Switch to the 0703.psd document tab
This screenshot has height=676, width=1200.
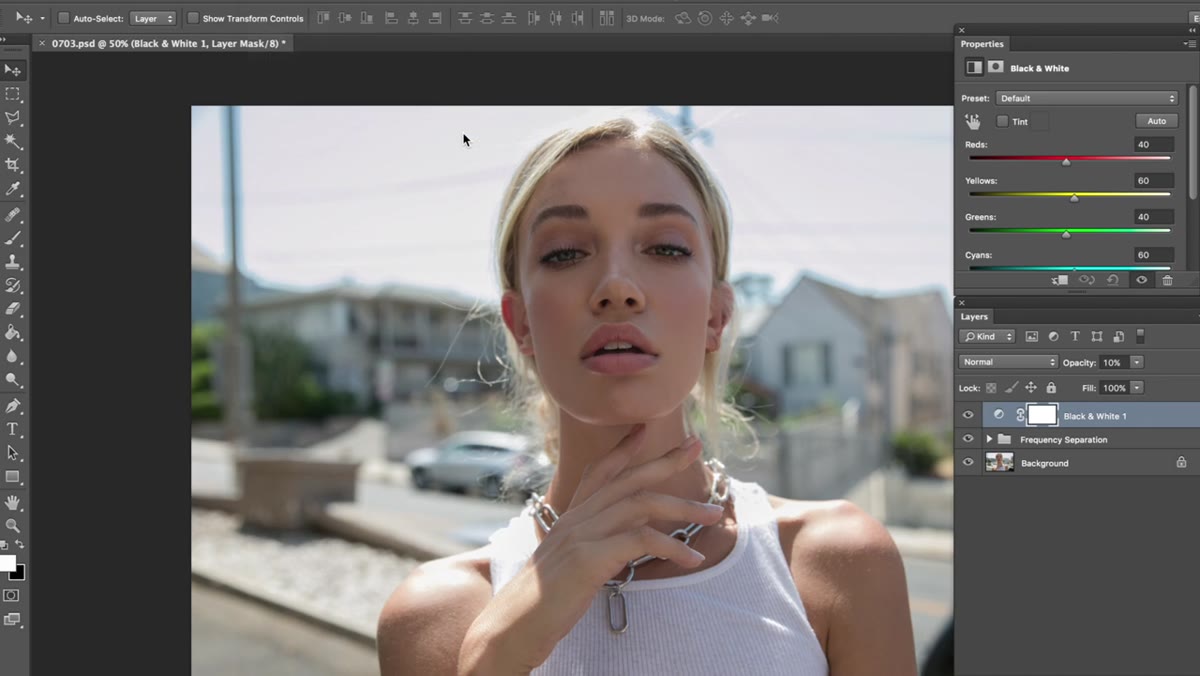(x=168, y=43)
